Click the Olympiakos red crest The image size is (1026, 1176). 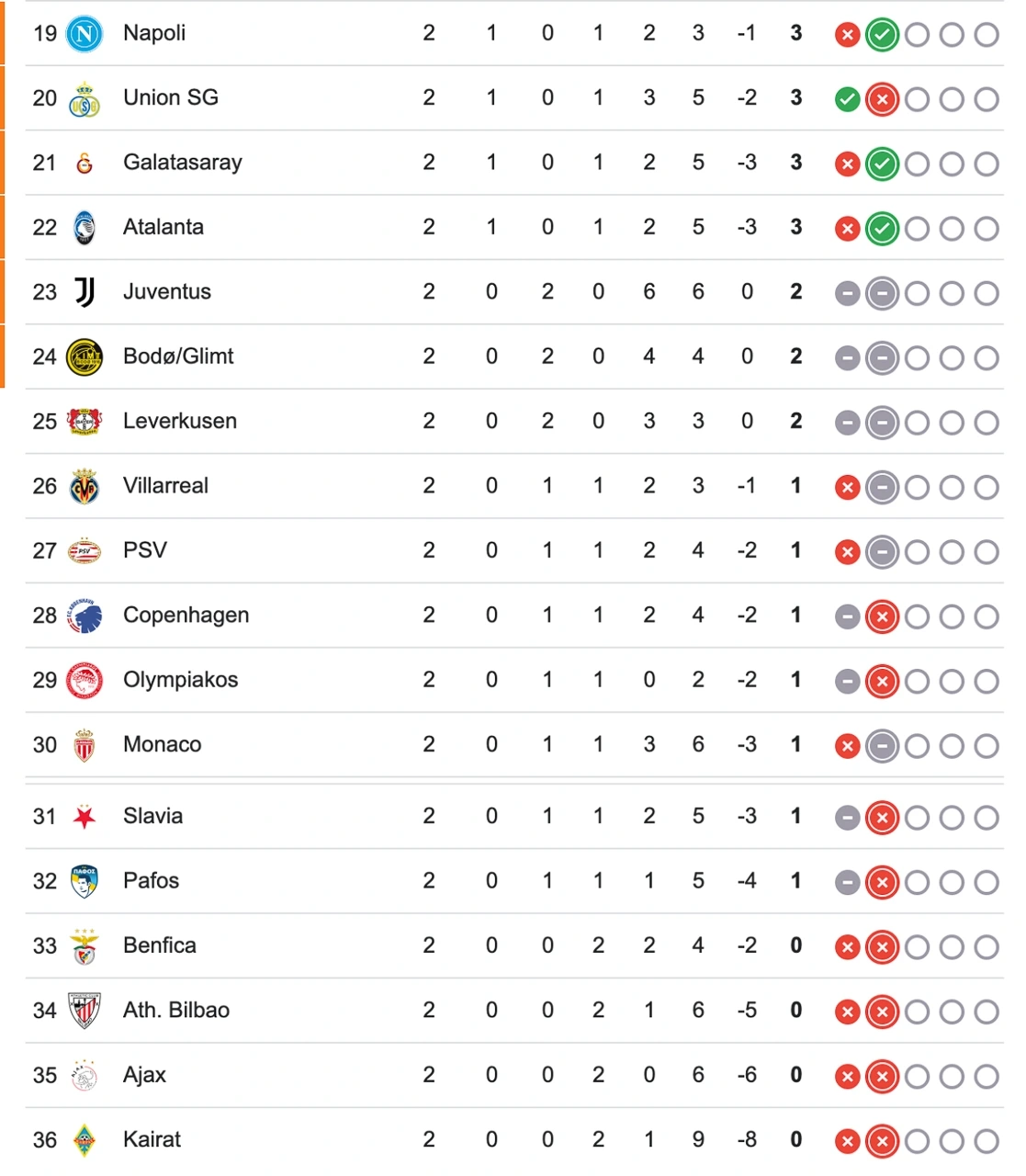pyautogui.click(x=85, y=681)
